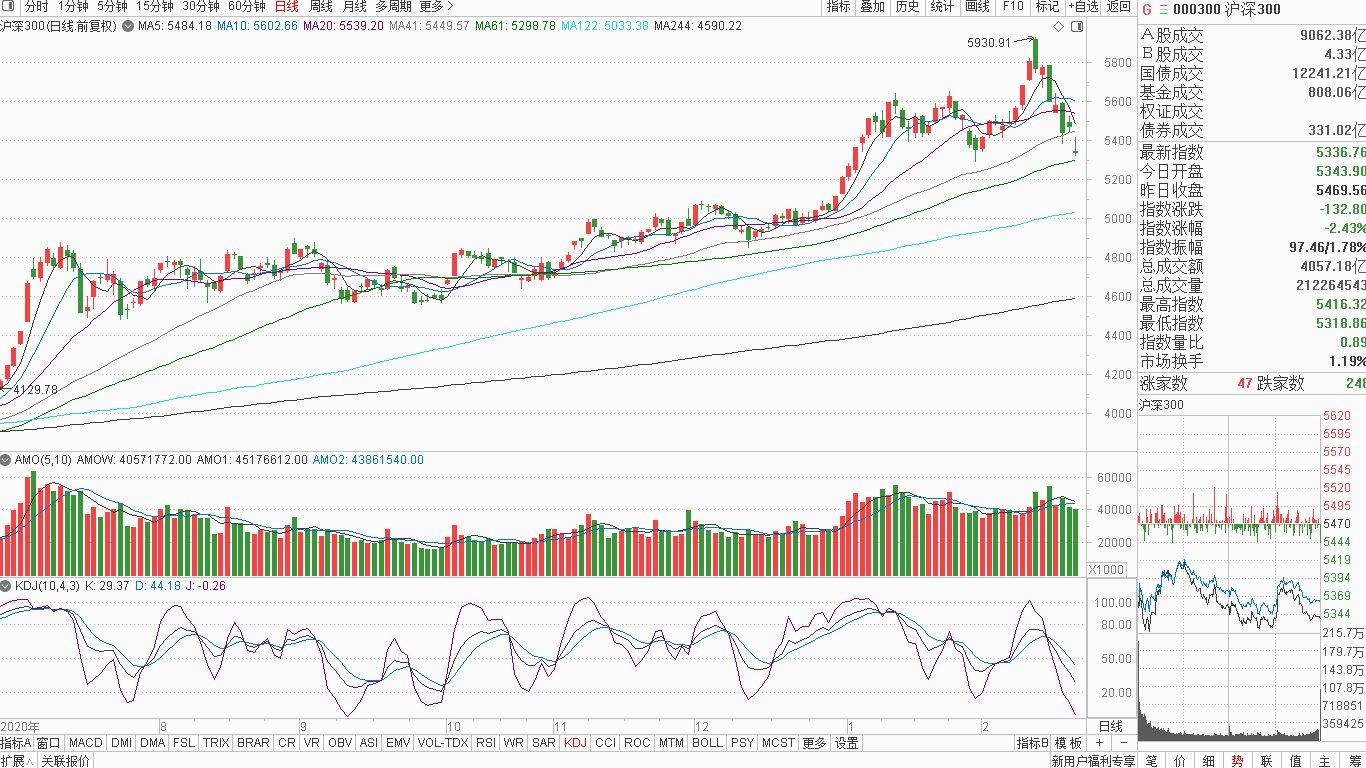This screenshot has height=768, width=1366.
Task: Switch to 月线 monthly chart
Action: pyautogui.click(x=354, y=7)
